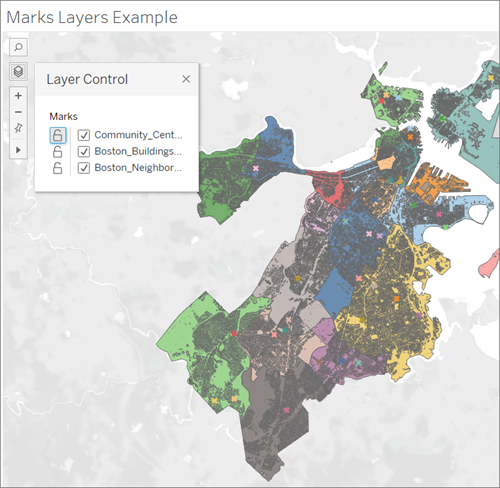Image resolution: width=500 pixels, height=488 pixels.
Task: Click the pin to reset map view
Action: tap(18, 128)
